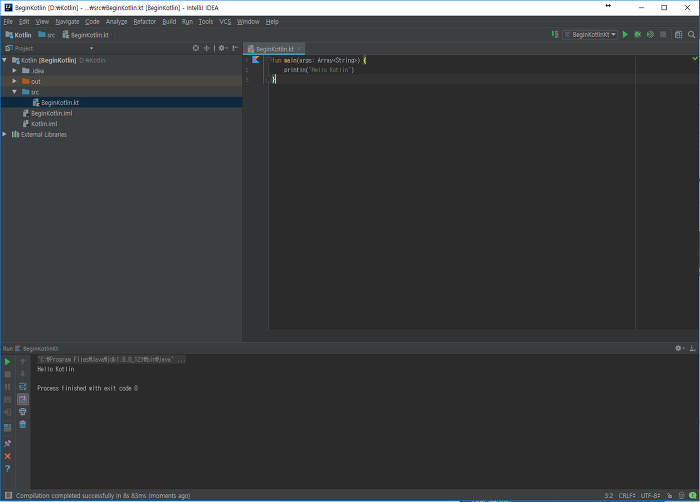The height and width of the screenshot is (502, 700).
Task: Click the CRLF line separator in the status bar
Action: (627, 495)
